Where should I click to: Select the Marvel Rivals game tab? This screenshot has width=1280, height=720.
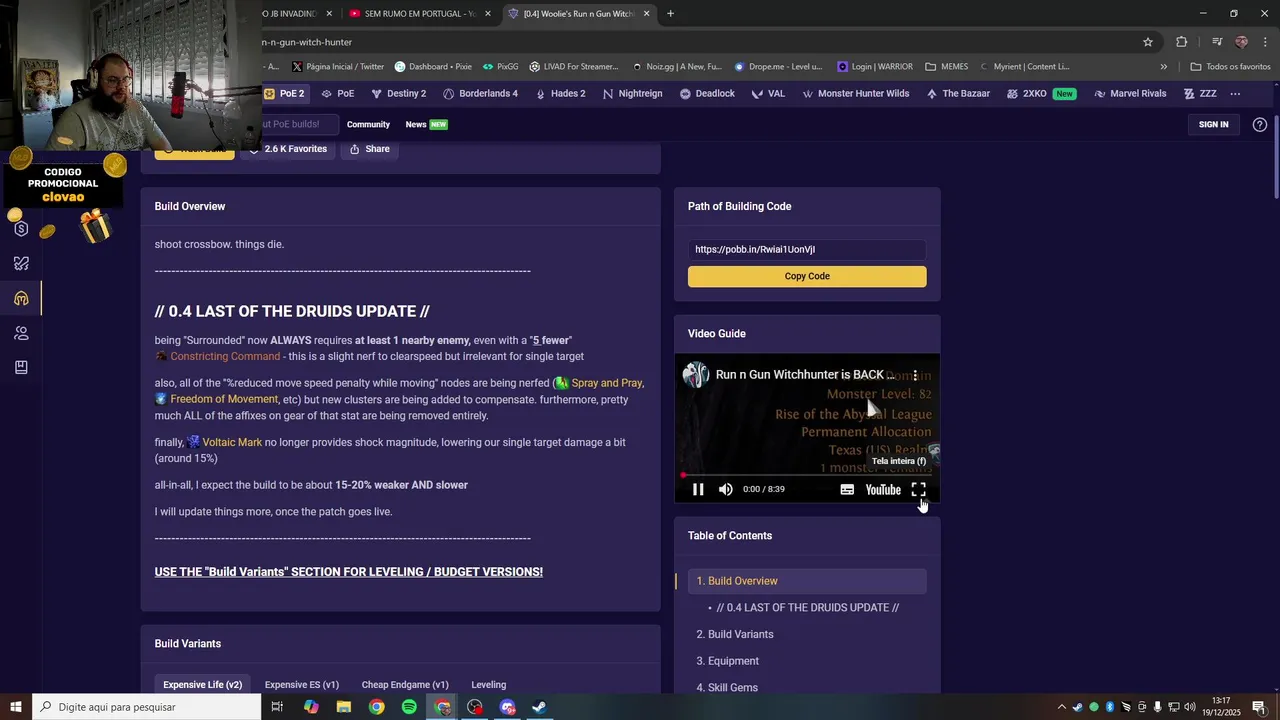[1130, 93]
